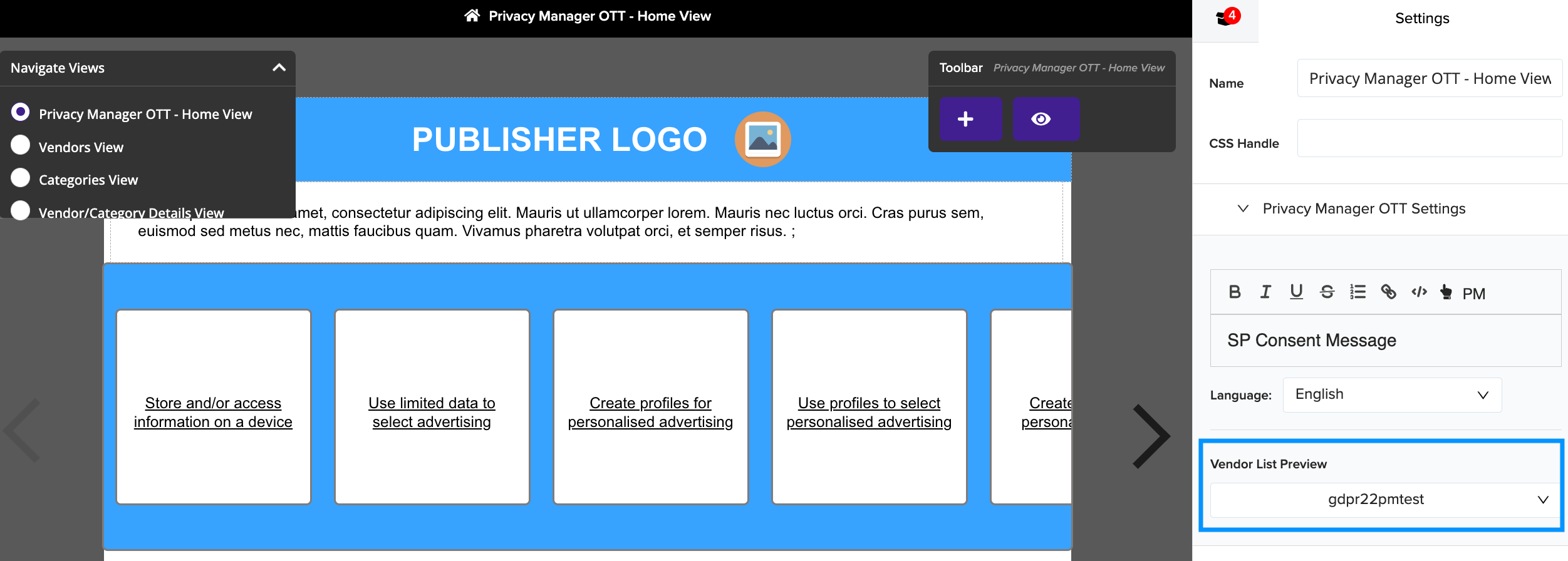Click the publisher logo image placeholder
The image size is (1568, 561).
tap(762, 139)
